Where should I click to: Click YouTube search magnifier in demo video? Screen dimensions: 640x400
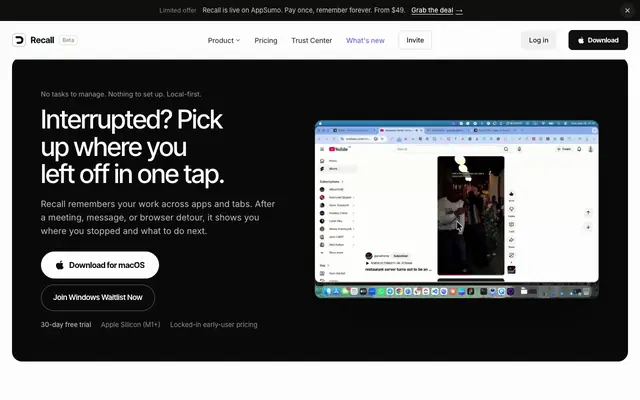[x=506, y=149]
